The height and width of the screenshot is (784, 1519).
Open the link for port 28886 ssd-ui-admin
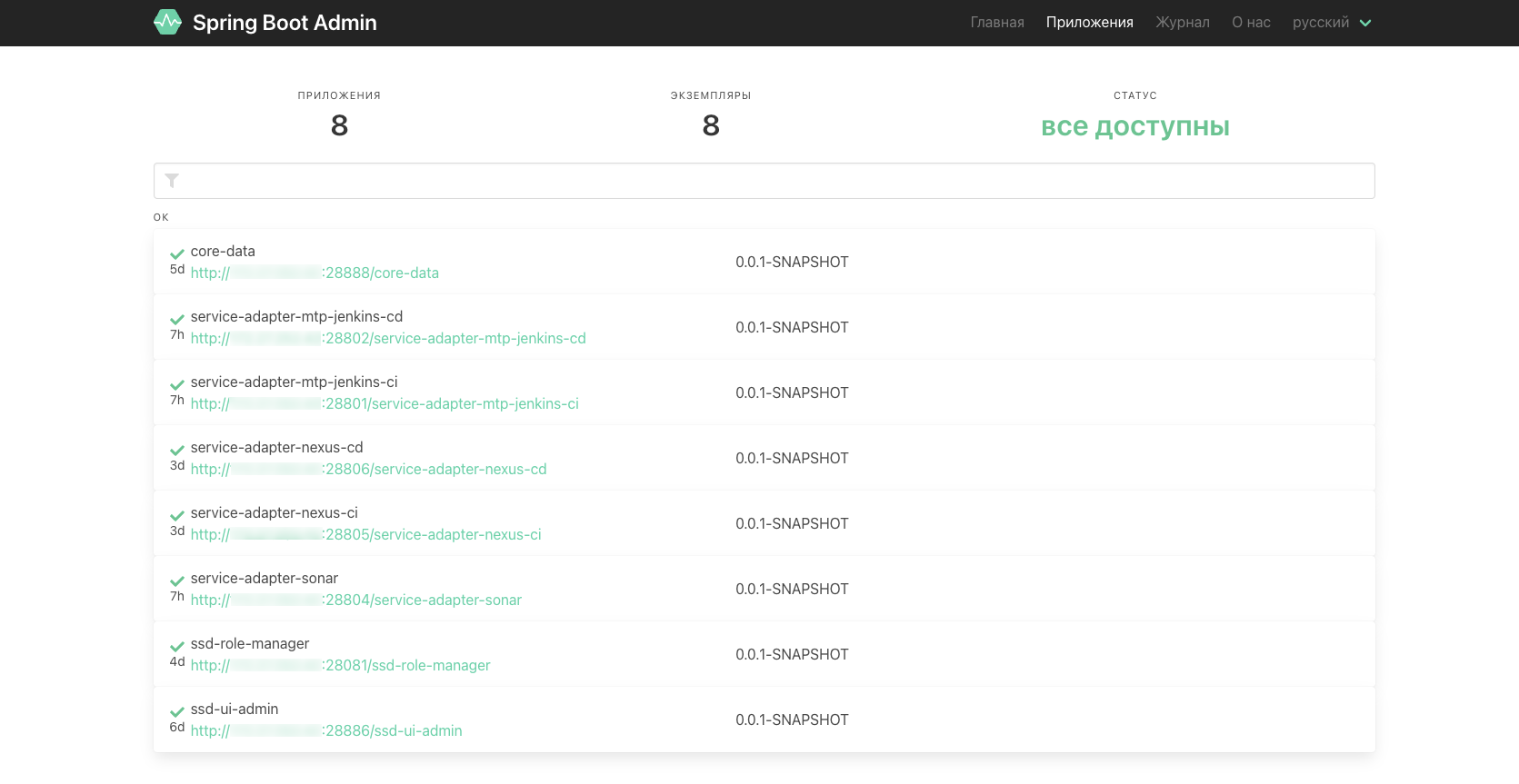pyautogui.click(x=326, y=730)
